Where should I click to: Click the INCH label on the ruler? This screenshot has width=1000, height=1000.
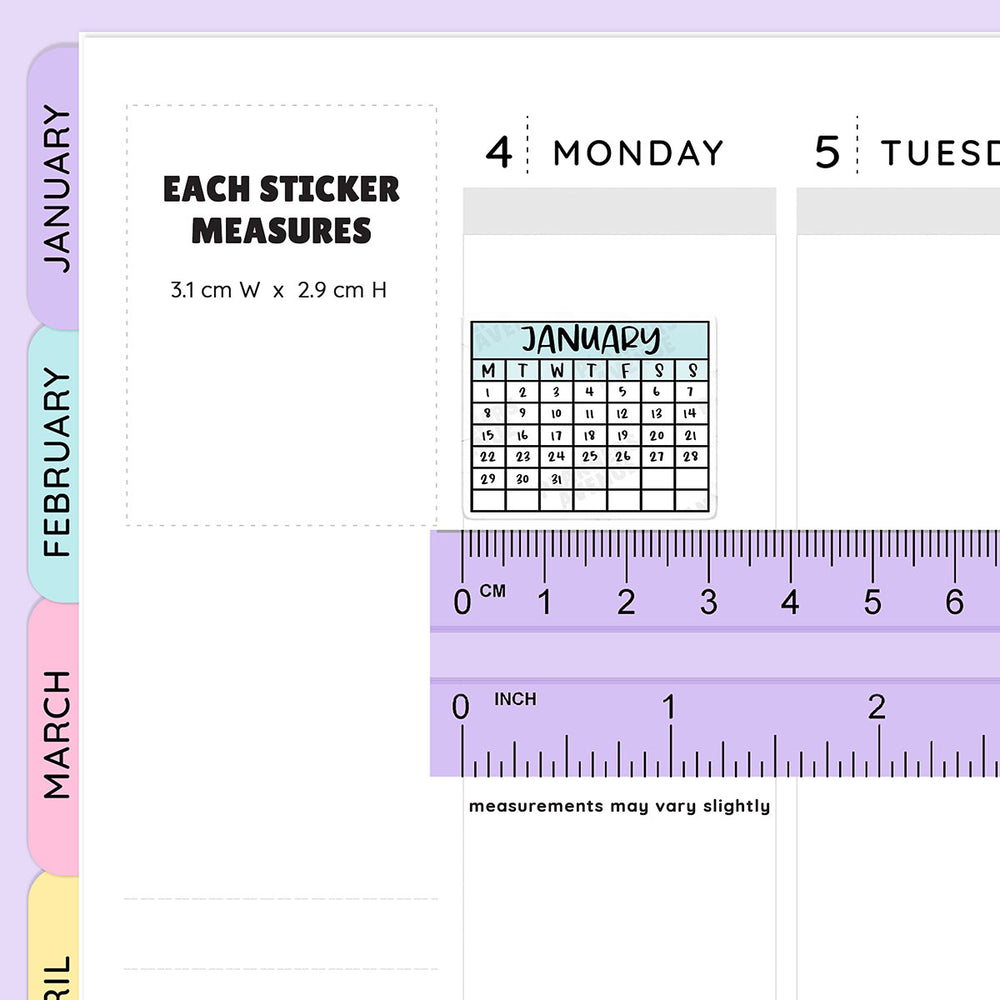click(515, 699)
